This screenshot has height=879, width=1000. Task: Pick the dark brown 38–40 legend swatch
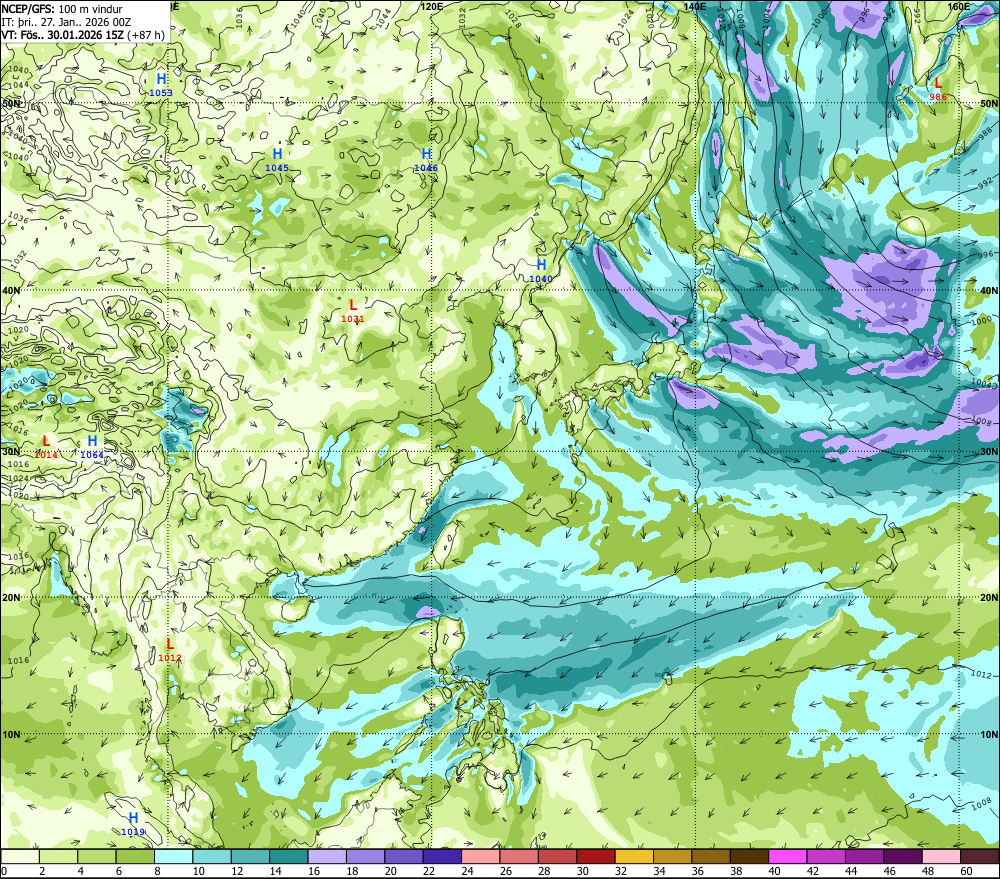pos(749,856)
